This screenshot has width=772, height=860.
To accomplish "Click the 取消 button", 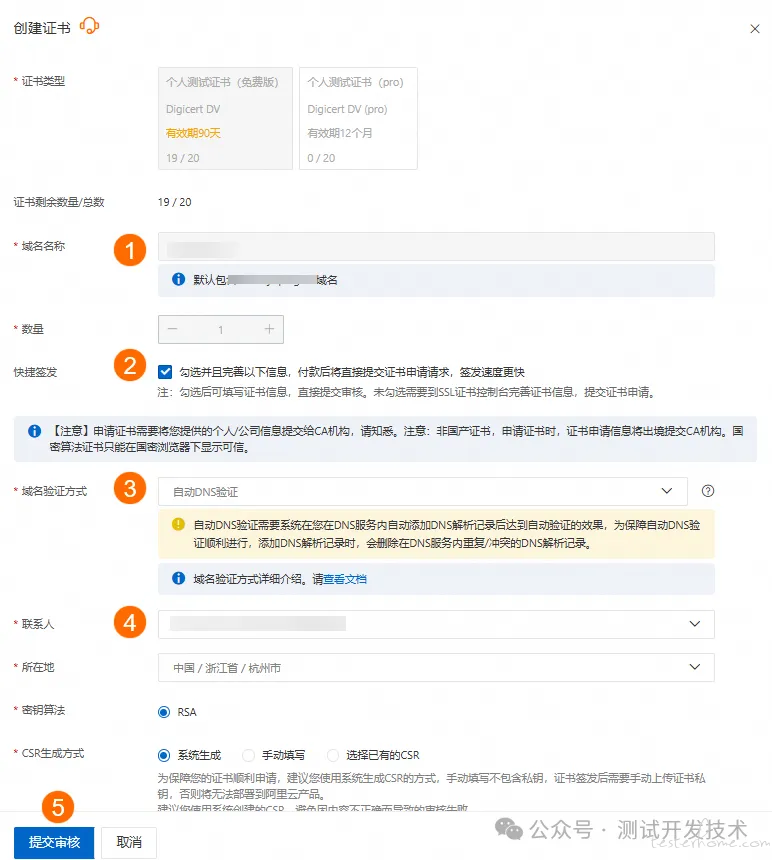I will point(129,842).
